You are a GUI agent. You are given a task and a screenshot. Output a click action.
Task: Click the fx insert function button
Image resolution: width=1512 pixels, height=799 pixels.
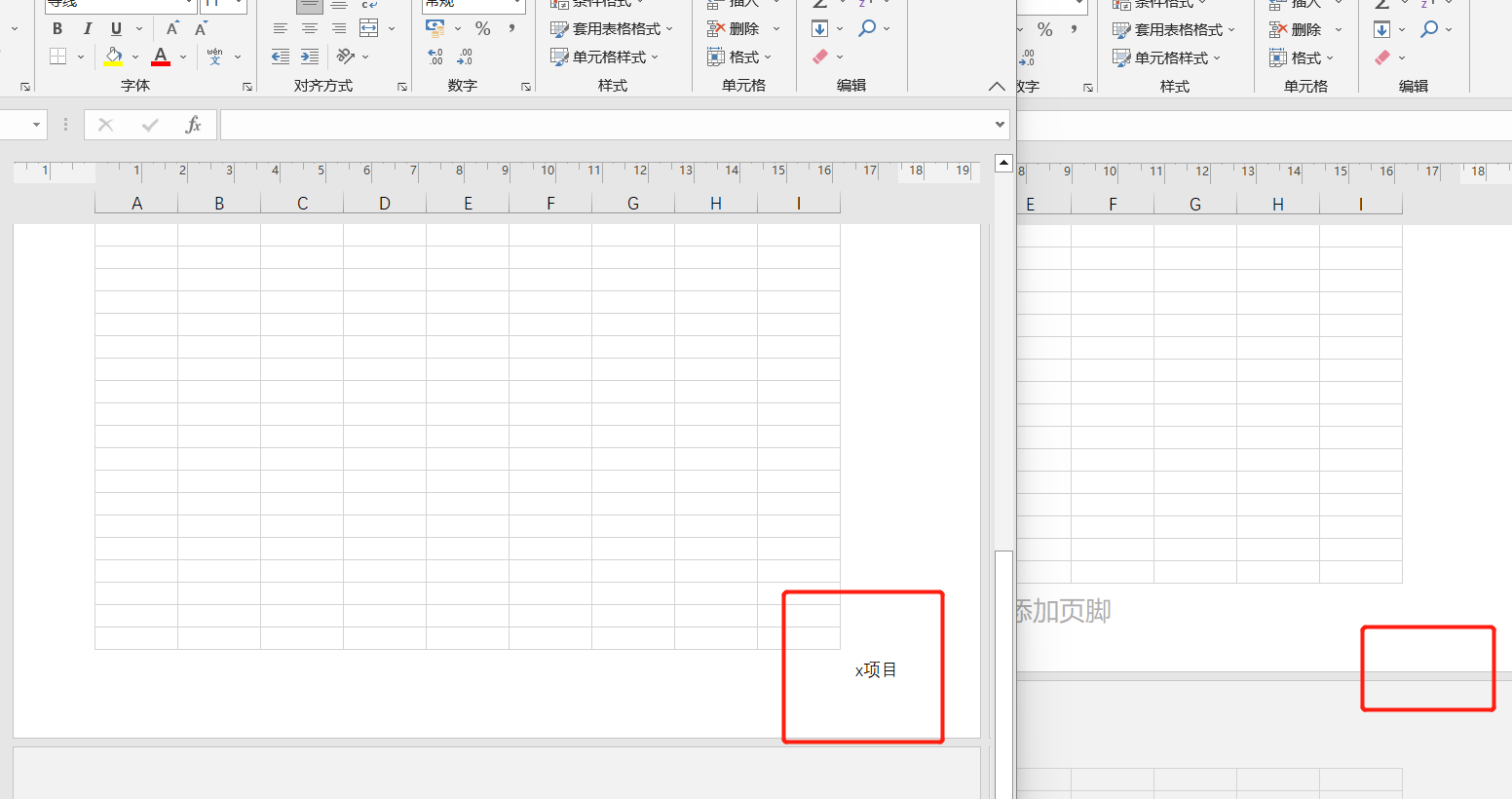click(x=191, y=125)
